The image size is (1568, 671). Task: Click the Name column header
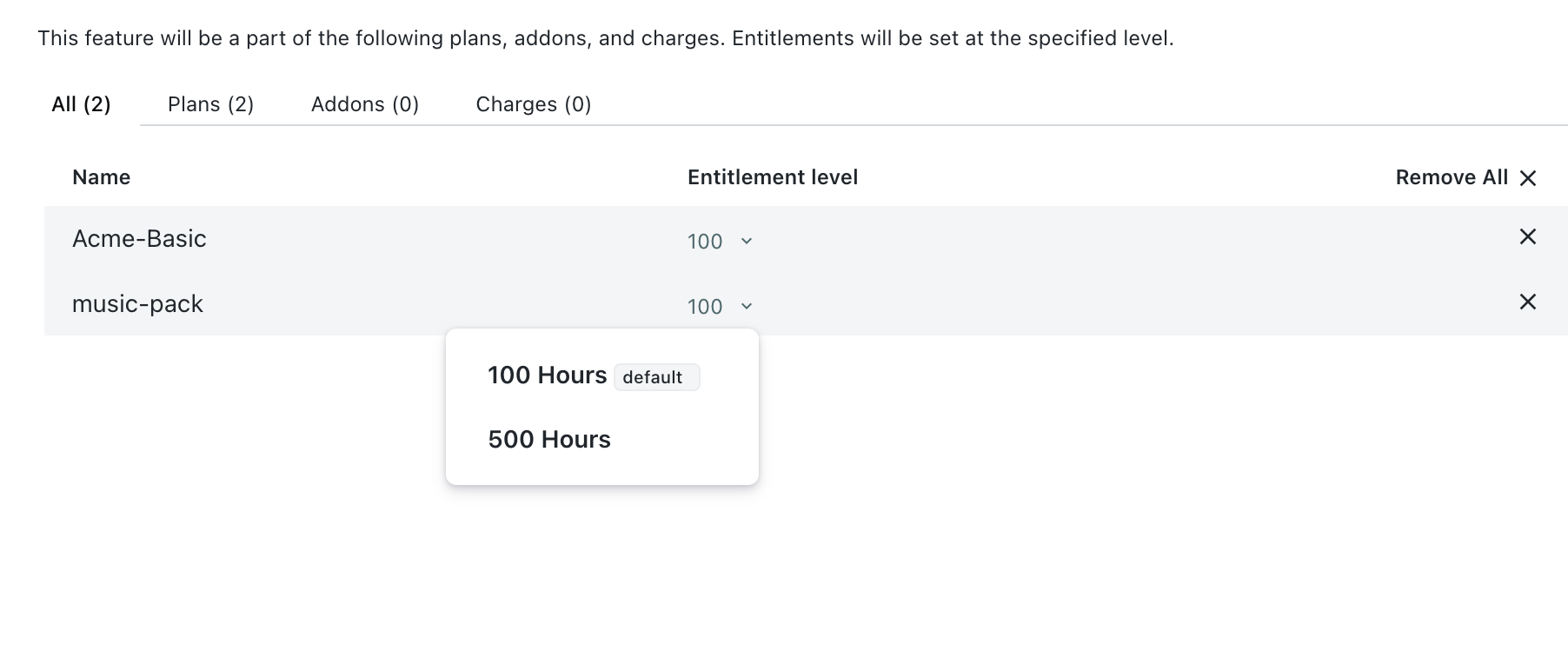point(102,177)
